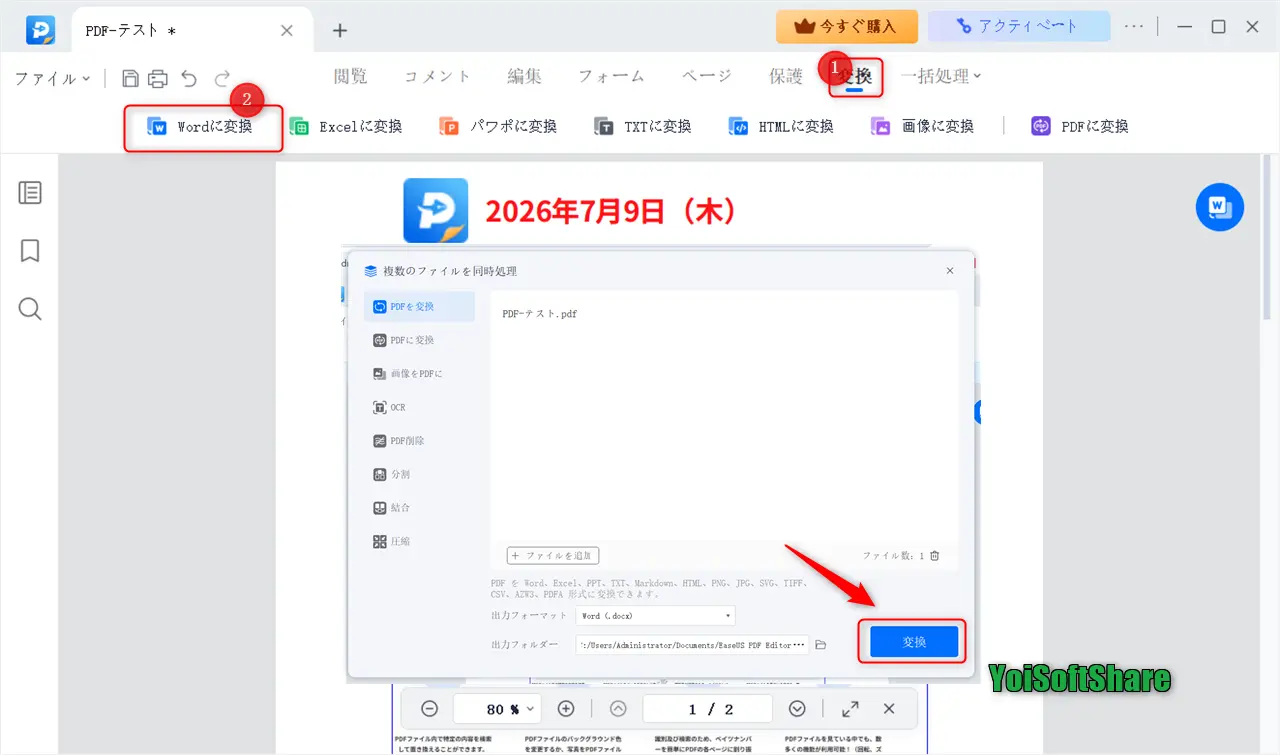Toggle fullscreen view icon
Image resolution: width=1280 pixels, height=755 pixels.
[x=850, y=709]
